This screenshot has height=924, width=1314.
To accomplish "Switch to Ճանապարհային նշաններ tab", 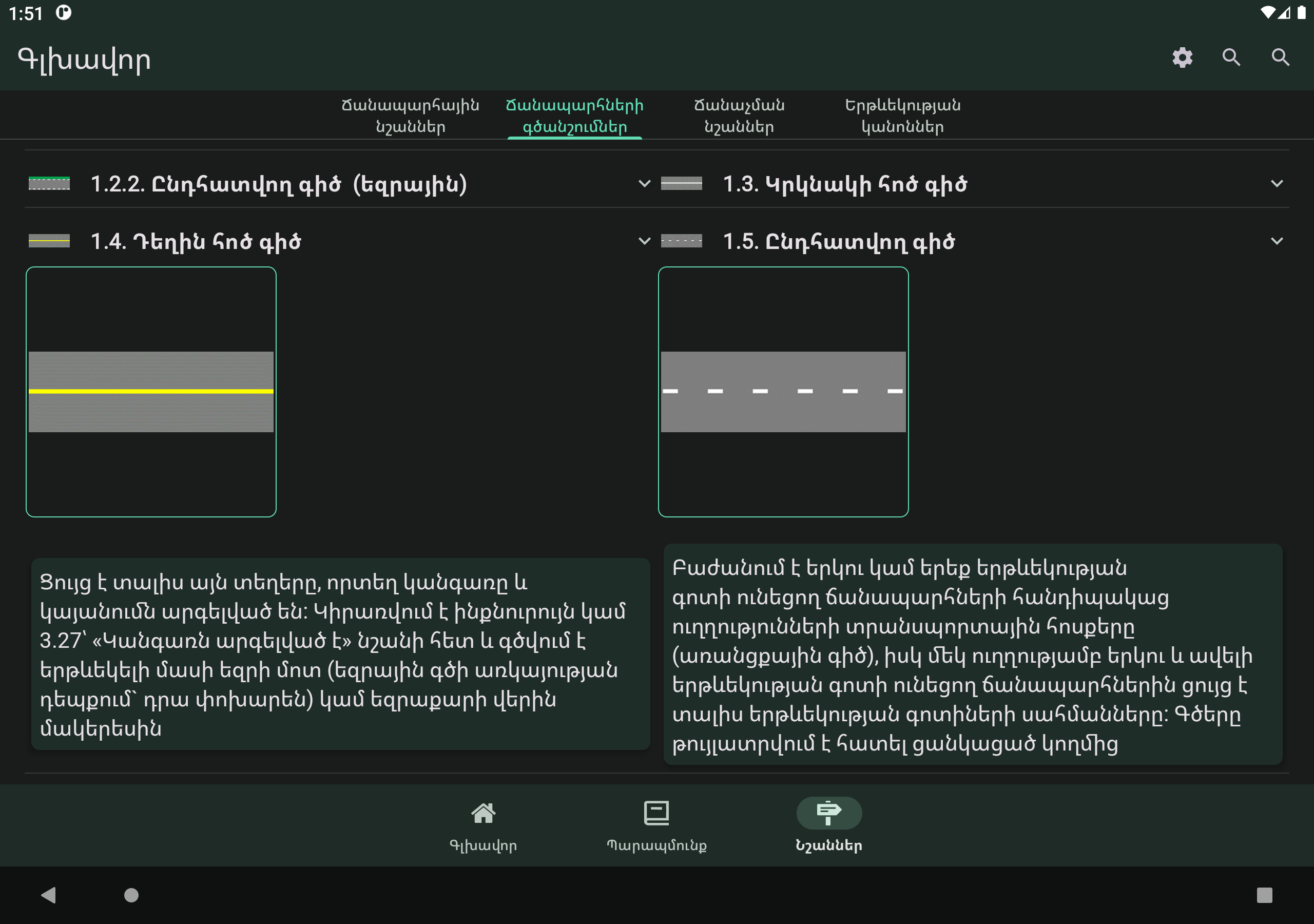I will 410,115.
